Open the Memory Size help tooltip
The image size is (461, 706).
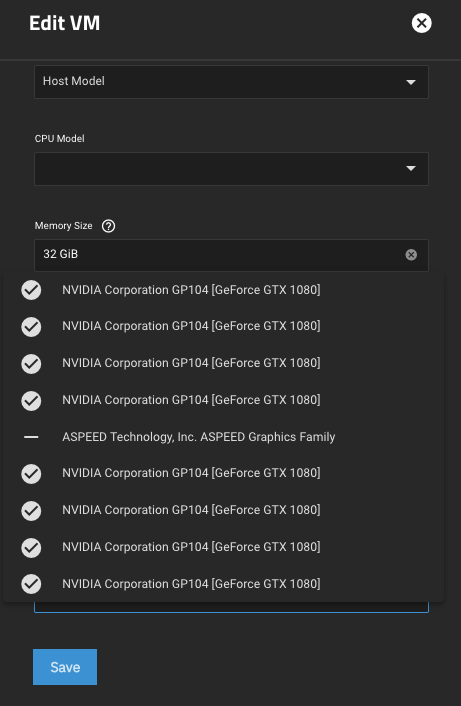point(108,226)
